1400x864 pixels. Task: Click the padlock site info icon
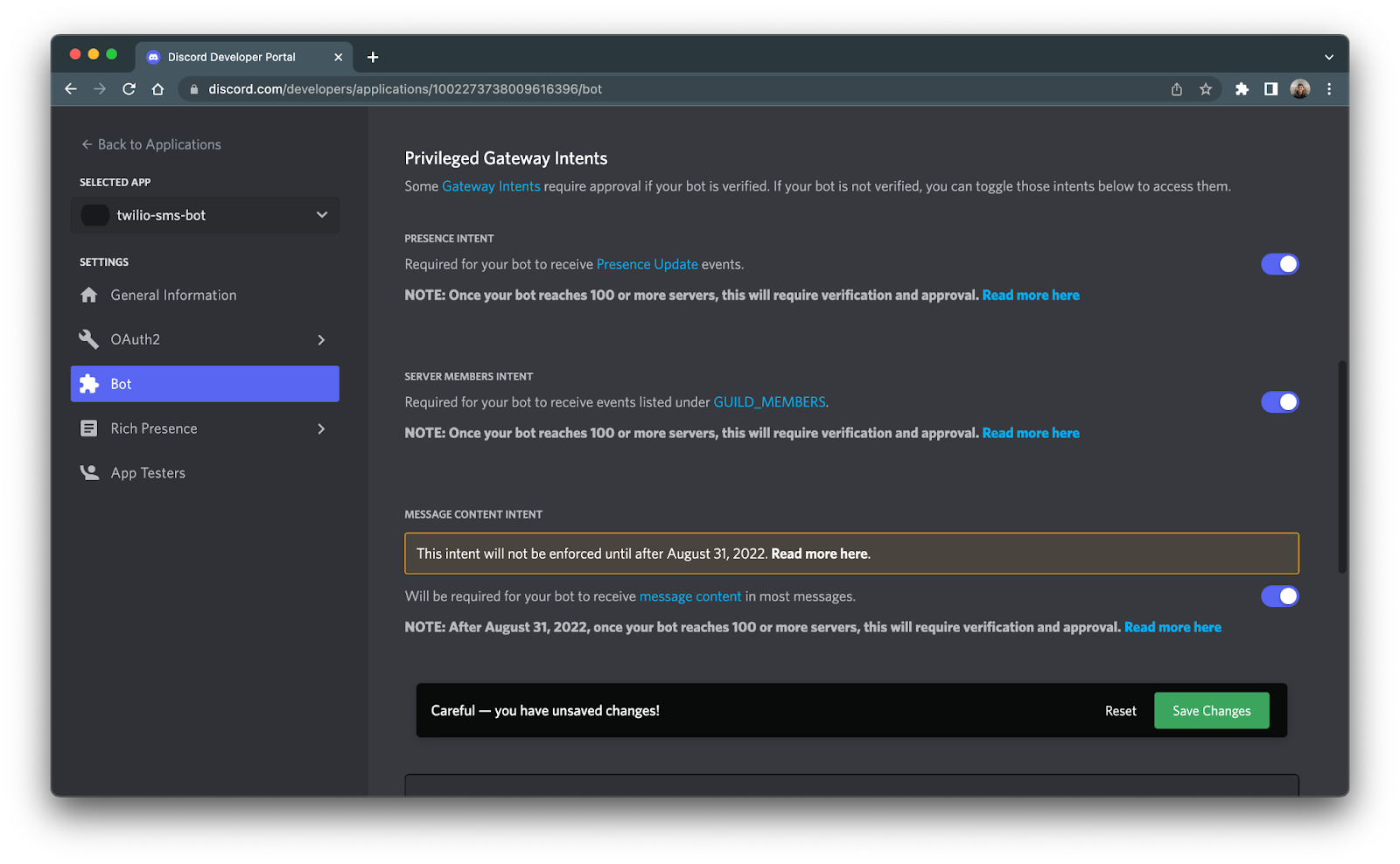194,89
